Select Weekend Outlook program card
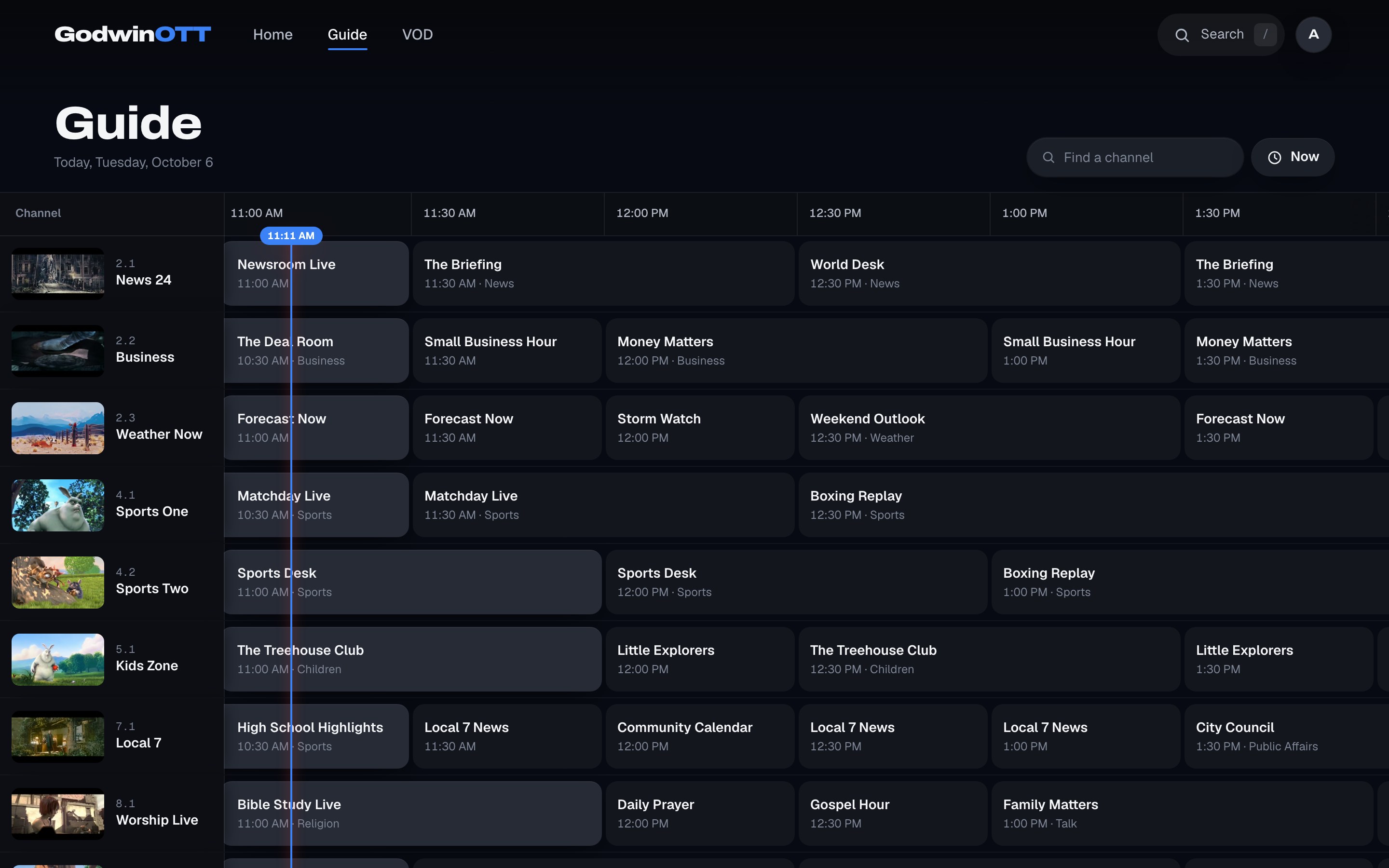1389x868 pixels. (x=989, y=428)
